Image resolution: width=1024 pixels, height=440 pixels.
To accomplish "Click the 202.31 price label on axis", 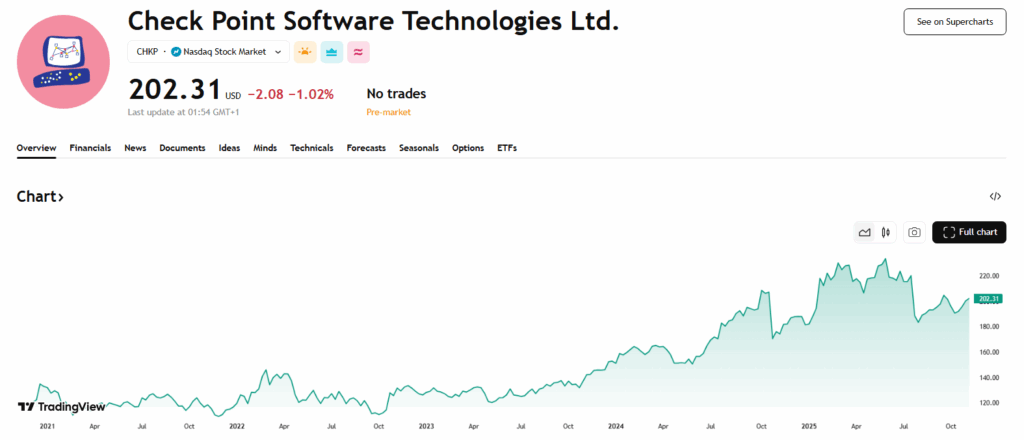I will point(988,299).
